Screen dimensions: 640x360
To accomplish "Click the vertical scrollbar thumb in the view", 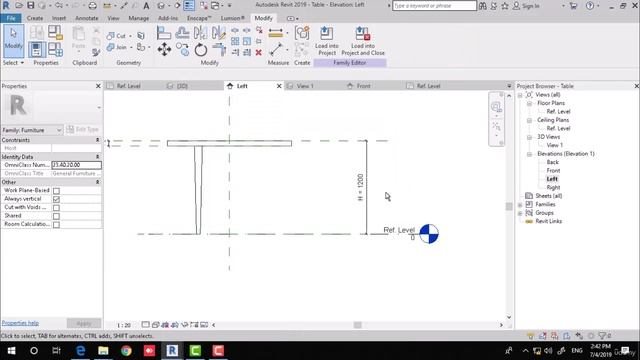I will (x=509, y=207).
